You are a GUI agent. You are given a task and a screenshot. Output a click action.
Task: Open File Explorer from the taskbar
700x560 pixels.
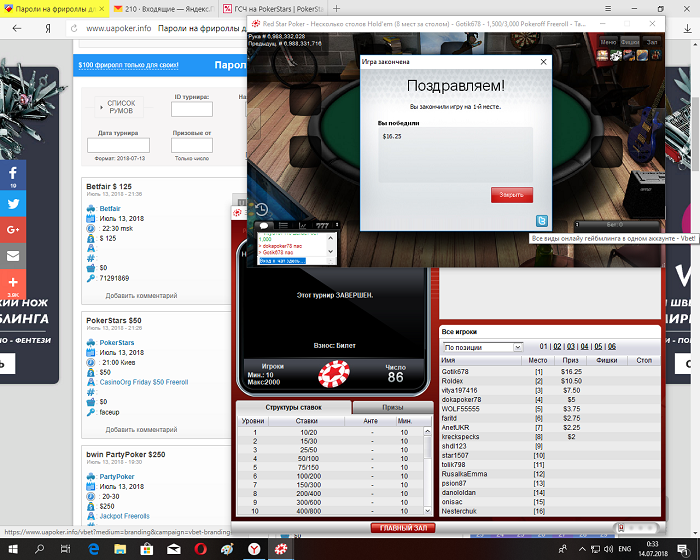(x=120, y=549)
